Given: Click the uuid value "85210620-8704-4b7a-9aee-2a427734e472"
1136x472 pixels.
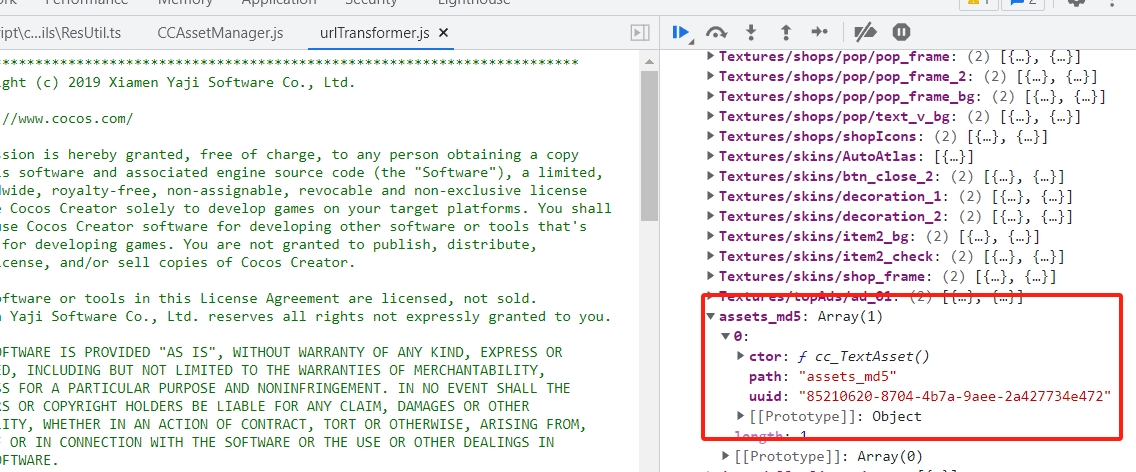Looking at the screenshot, I should [954, 397].
